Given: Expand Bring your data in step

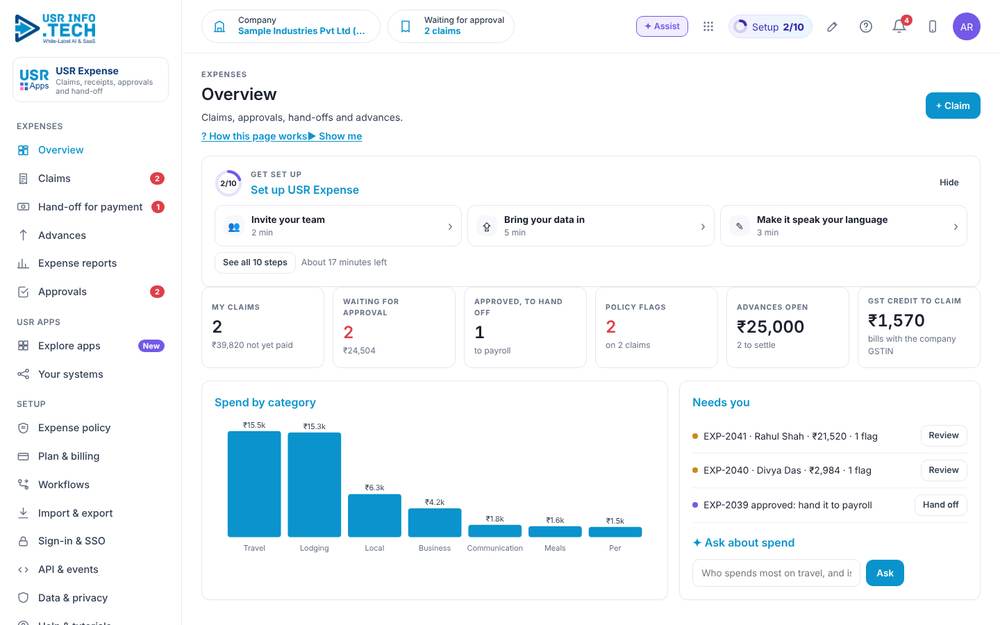Looking at the screenshot, I should coord(591,226).
